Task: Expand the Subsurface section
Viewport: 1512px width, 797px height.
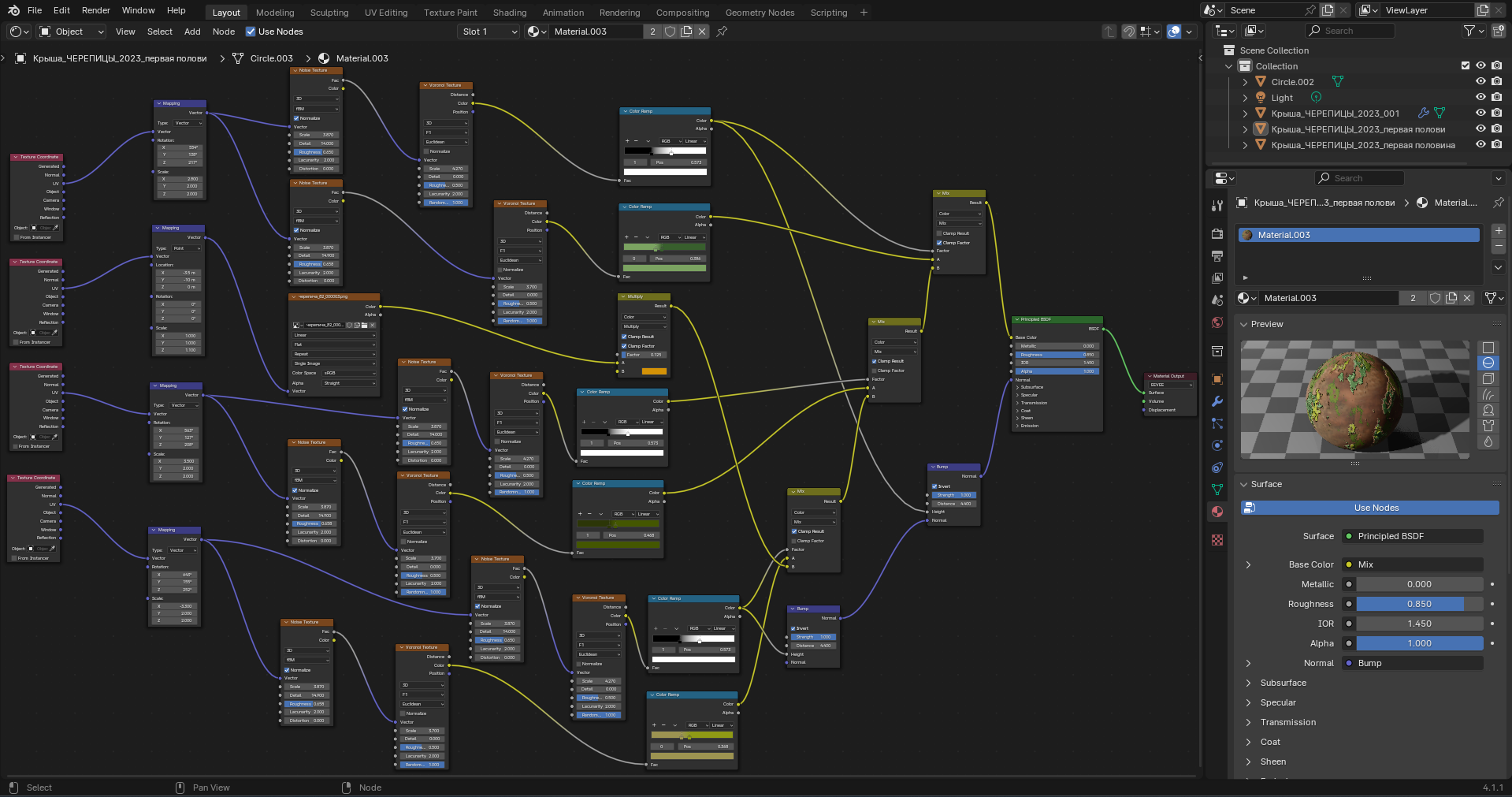Action: point(1248,683)
